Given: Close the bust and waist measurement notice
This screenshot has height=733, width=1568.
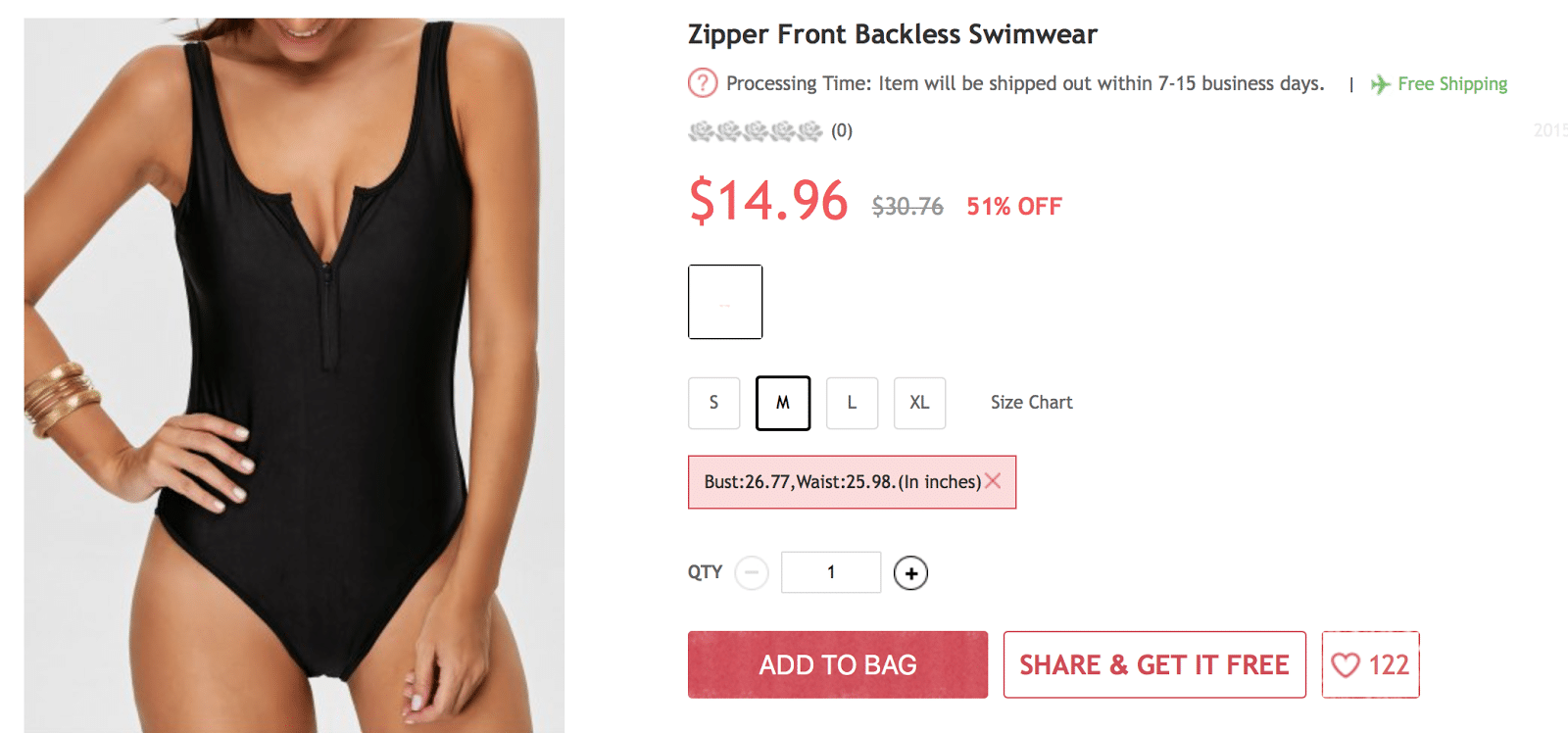Looking at the screenshot, I should coord(993,481).
